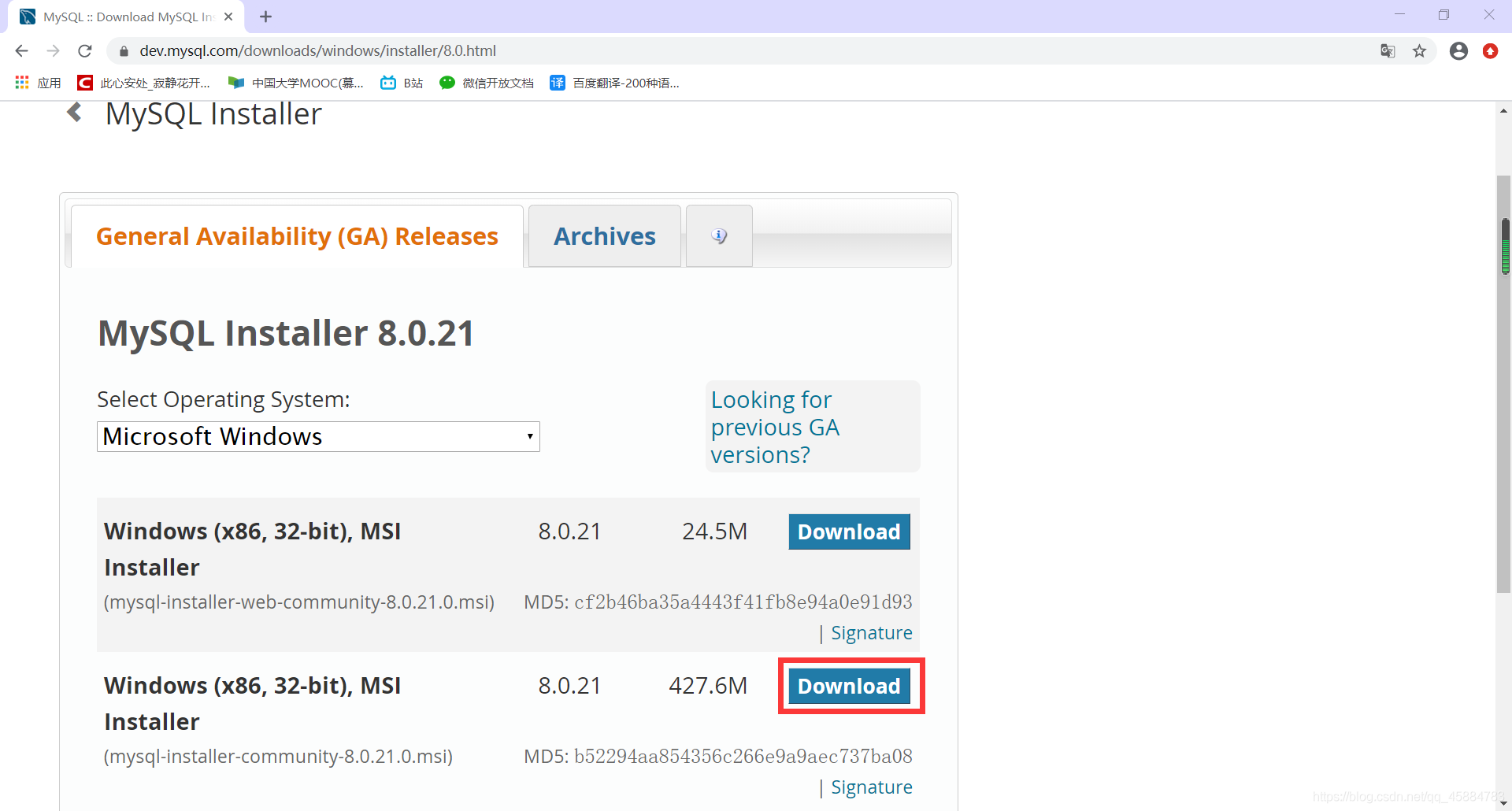
Task: Open the Google Translate page icon
Action: [x=1388, y=51]
